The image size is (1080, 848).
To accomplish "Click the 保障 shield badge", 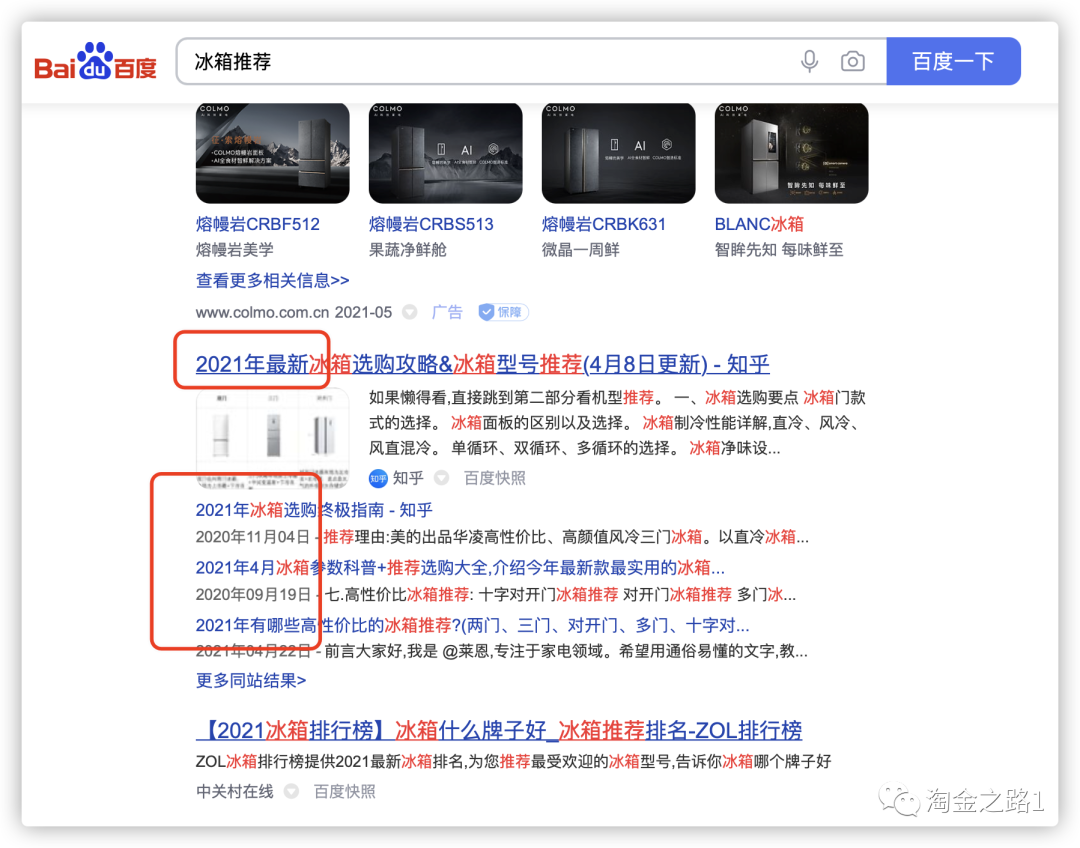I will (x=503, y=312).
